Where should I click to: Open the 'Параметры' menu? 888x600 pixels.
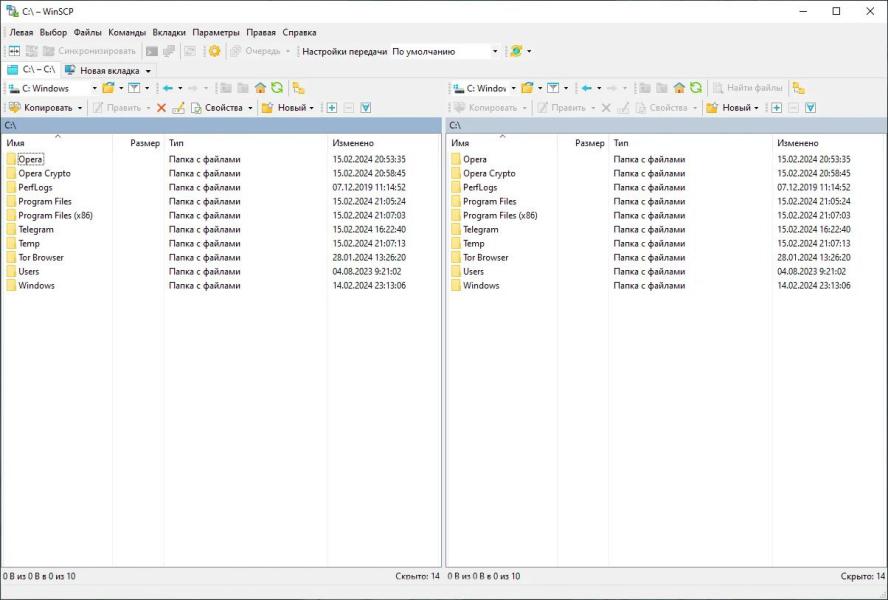[x=216, y=32]
